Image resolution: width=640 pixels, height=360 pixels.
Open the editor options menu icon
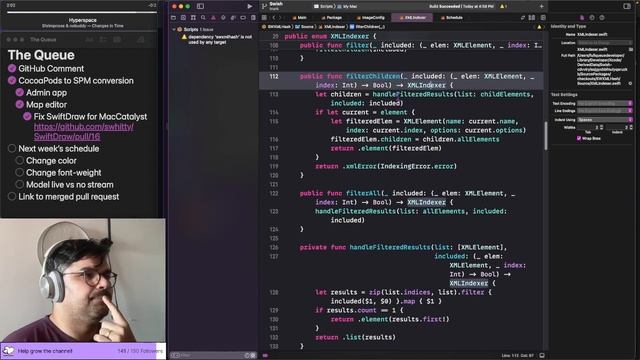pos(532,18)
